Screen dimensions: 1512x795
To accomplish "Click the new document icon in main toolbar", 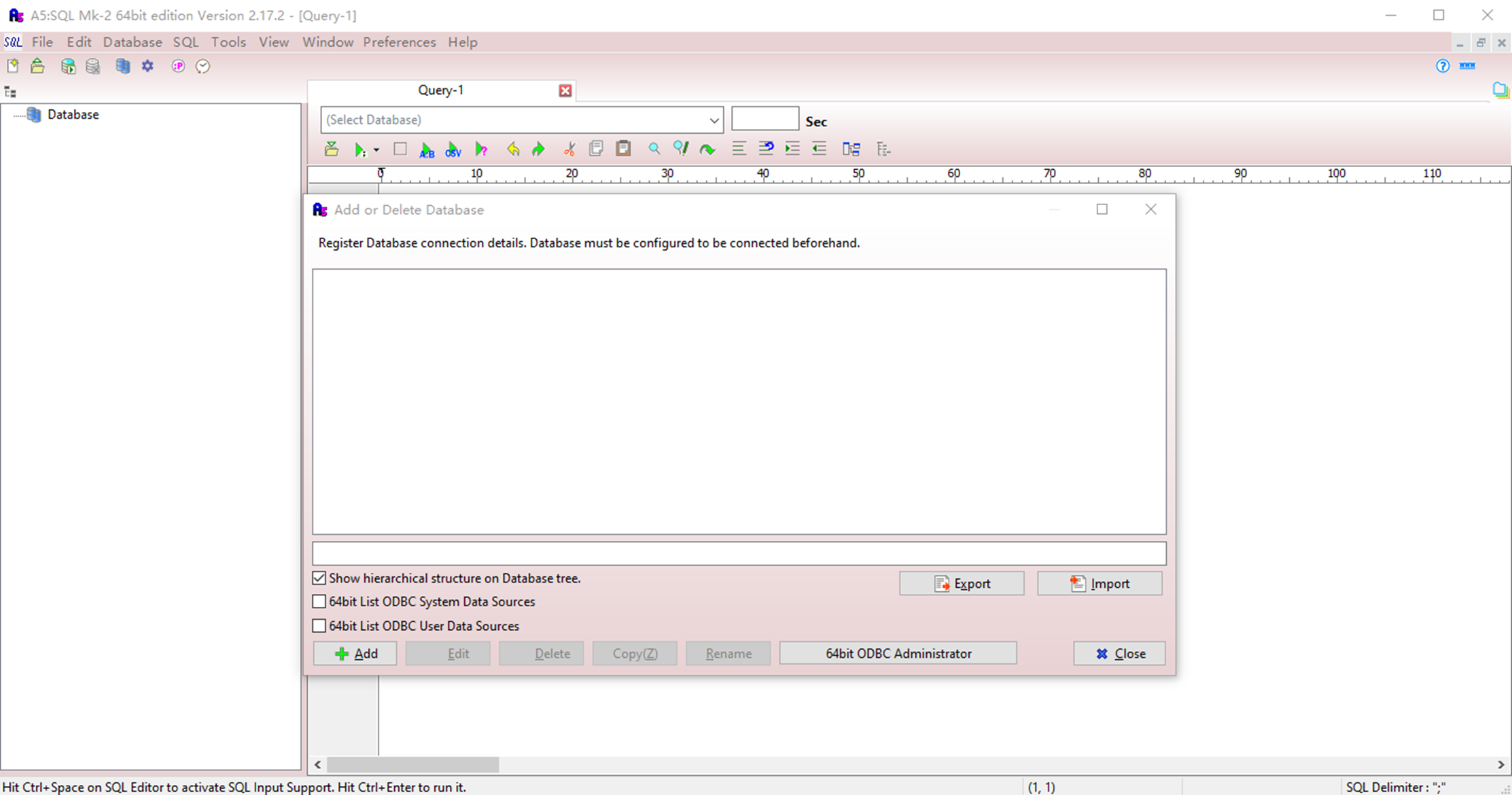I will click(13, 66).
